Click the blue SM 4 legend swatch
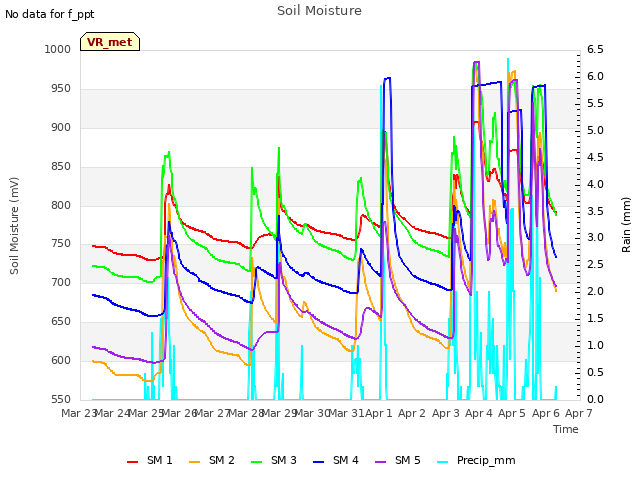 [319, 462]
